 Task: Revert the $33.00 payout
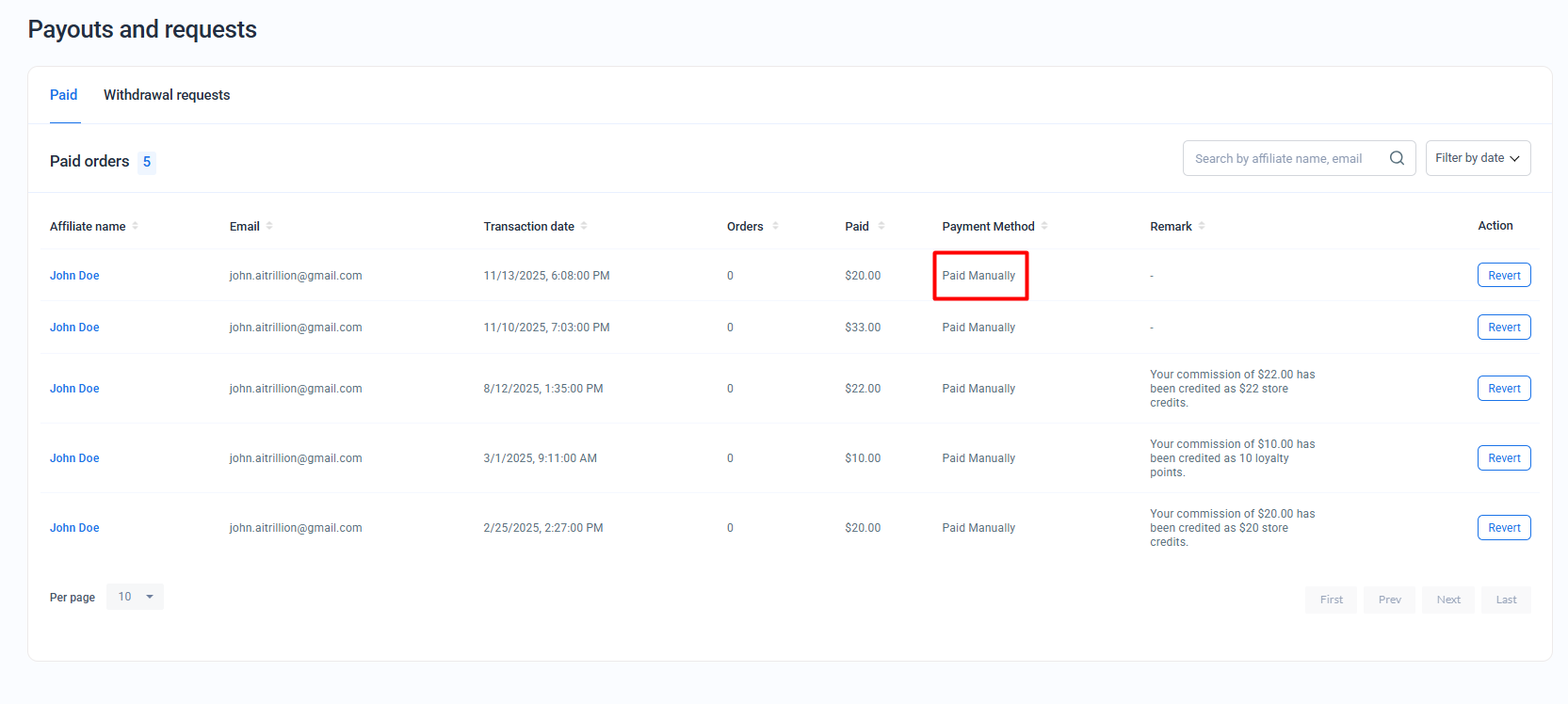[1504, 328]
